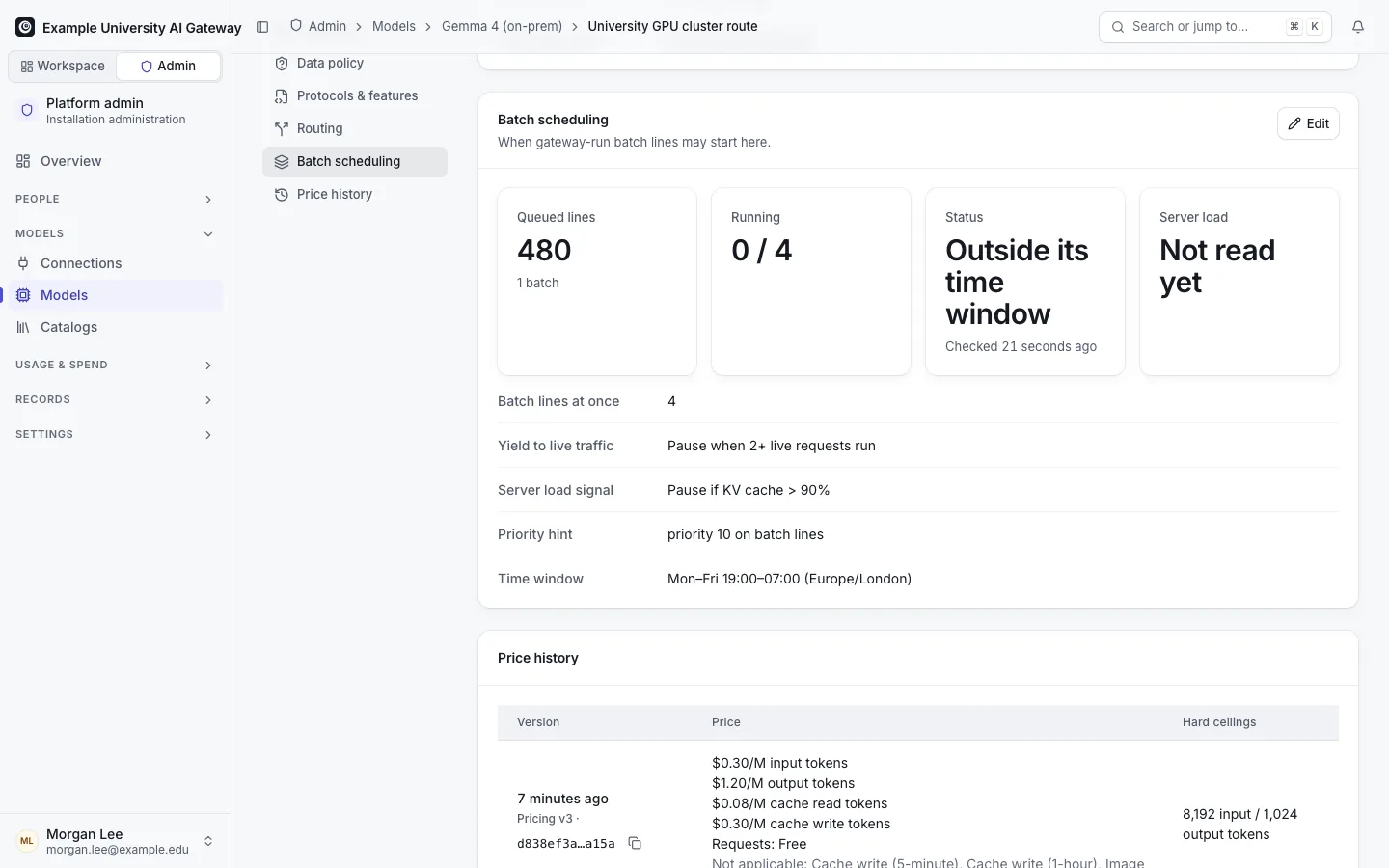
Task: Click the Overview grid icon
Action: tap(23, 161)
